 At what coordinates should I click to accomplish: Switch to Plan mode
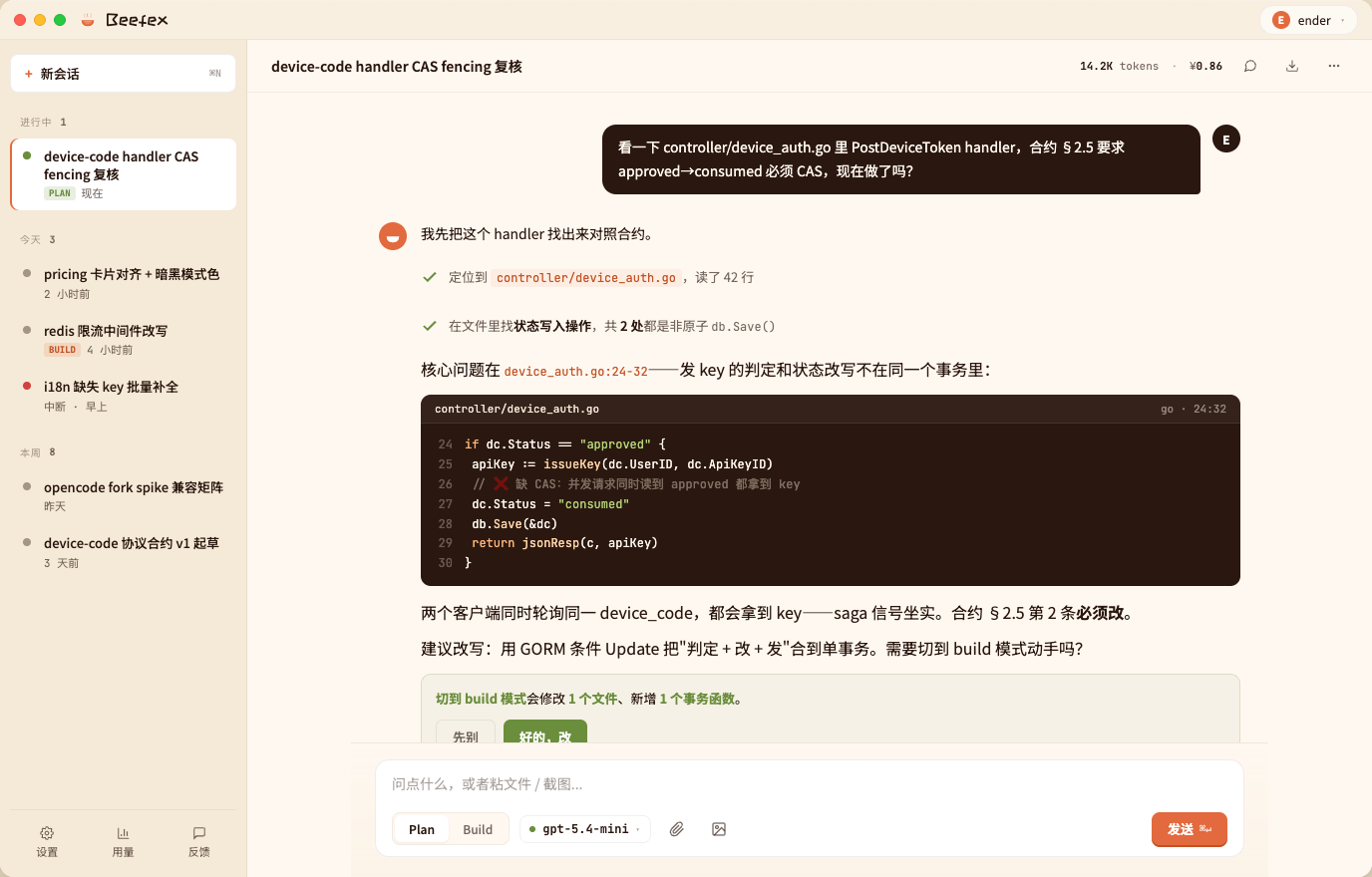pyautogui.click(x=422, y=829)
